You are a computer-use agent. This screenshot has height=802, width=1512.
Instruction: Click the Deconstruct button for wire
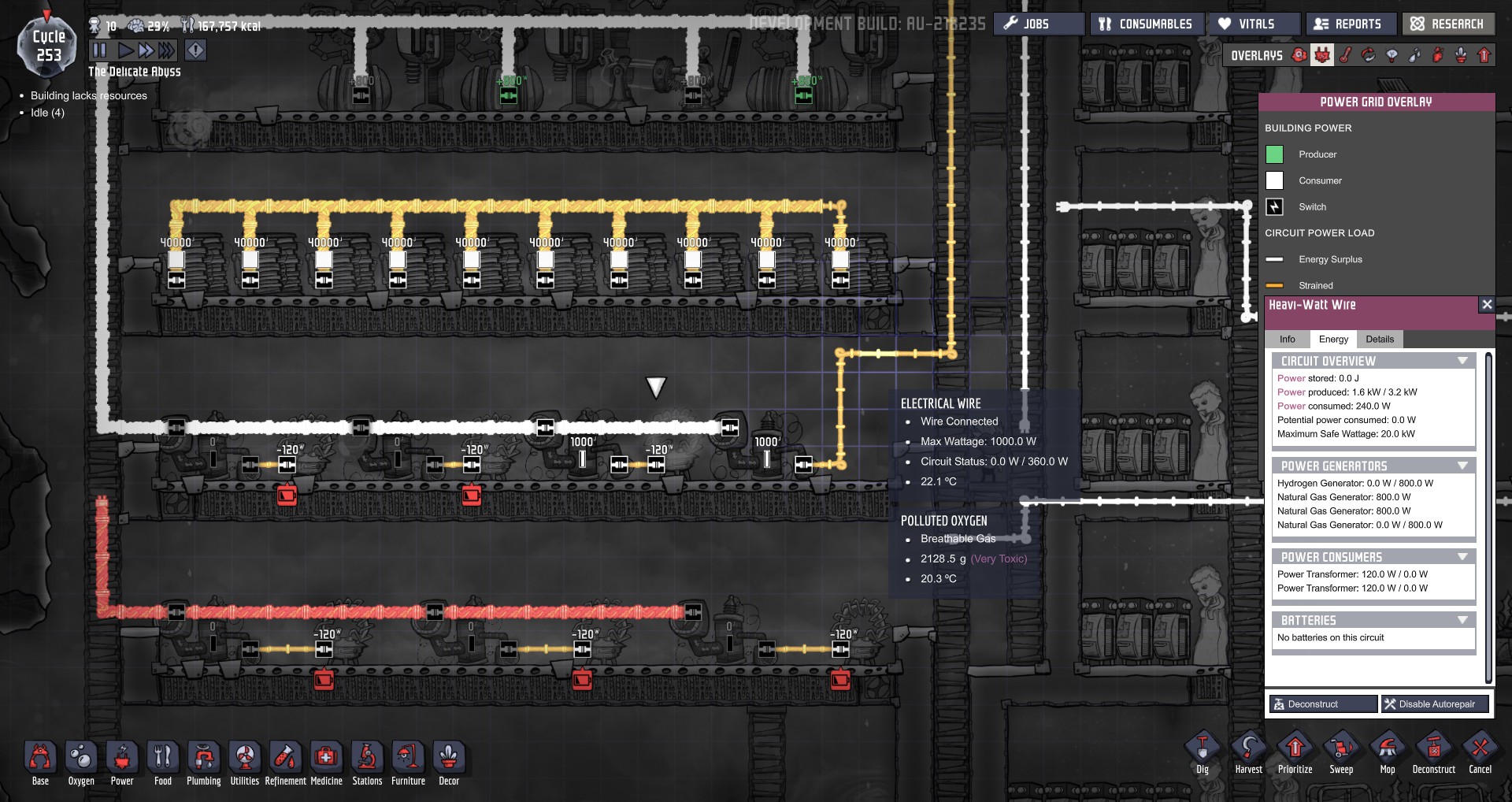coord(1323,704)
